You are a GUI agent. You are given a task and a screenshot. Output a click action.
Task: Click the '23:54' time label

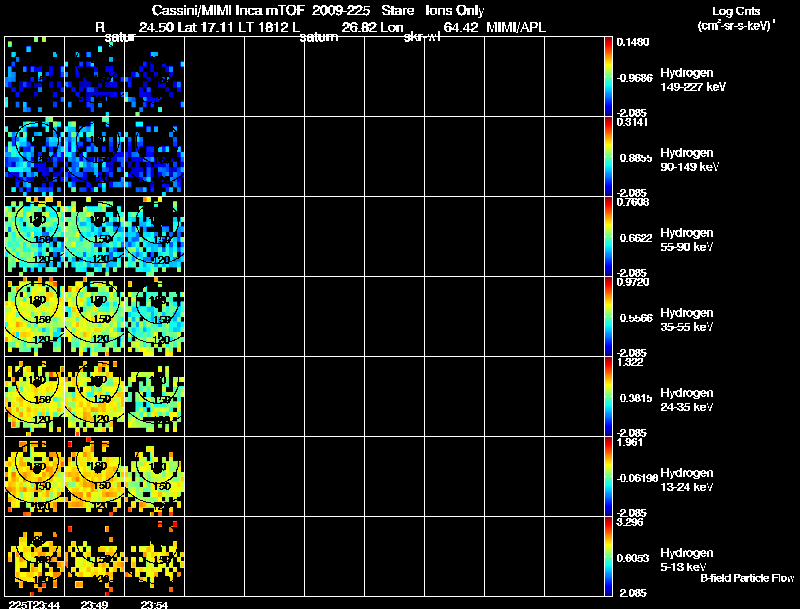click(x=154, y=605)
